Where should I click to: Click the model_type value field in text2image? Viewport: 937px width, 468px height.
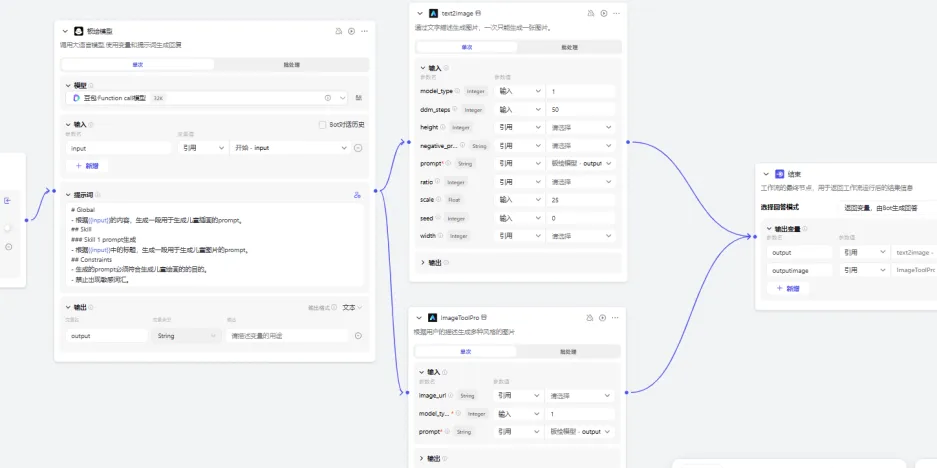click(581, 91)
